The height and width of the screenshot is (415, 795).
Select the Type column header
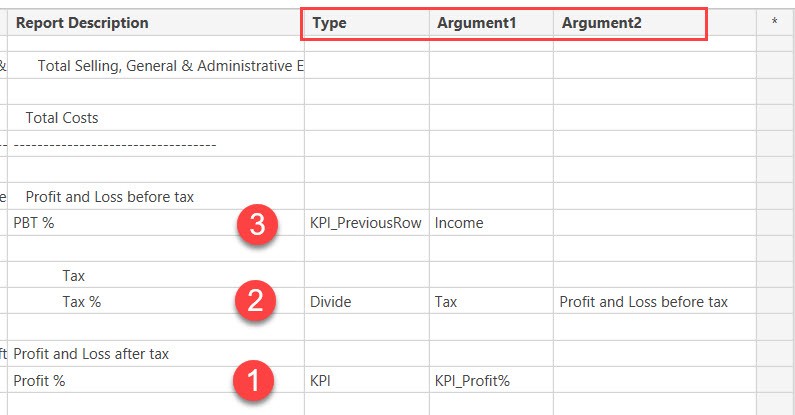coord(367,23)
